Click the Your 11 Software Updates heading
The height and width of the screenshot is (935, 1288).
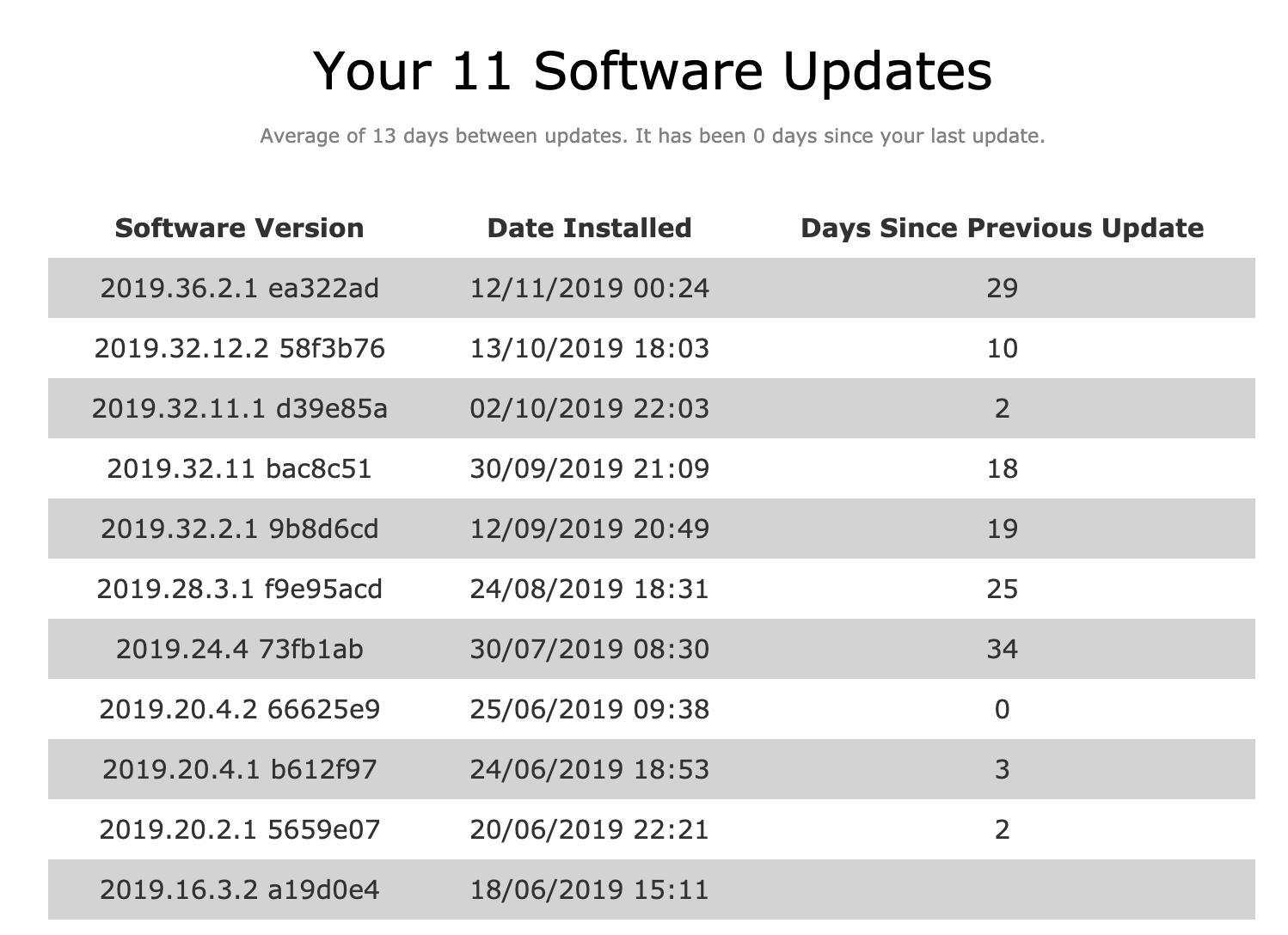[x=652, y=70]
